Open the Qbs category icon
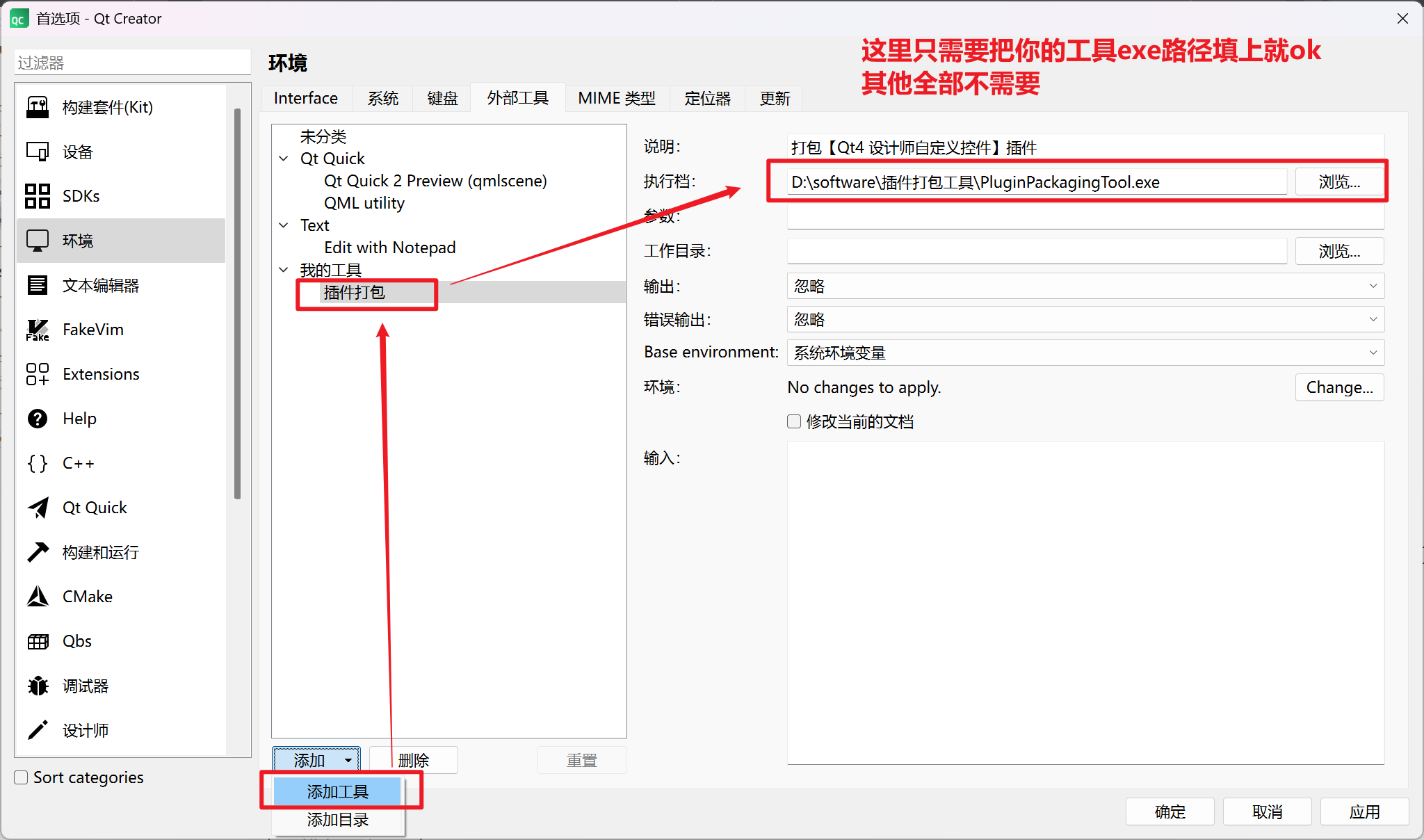Viewport: 1424px width, 840px height. (x=38, y=641)
